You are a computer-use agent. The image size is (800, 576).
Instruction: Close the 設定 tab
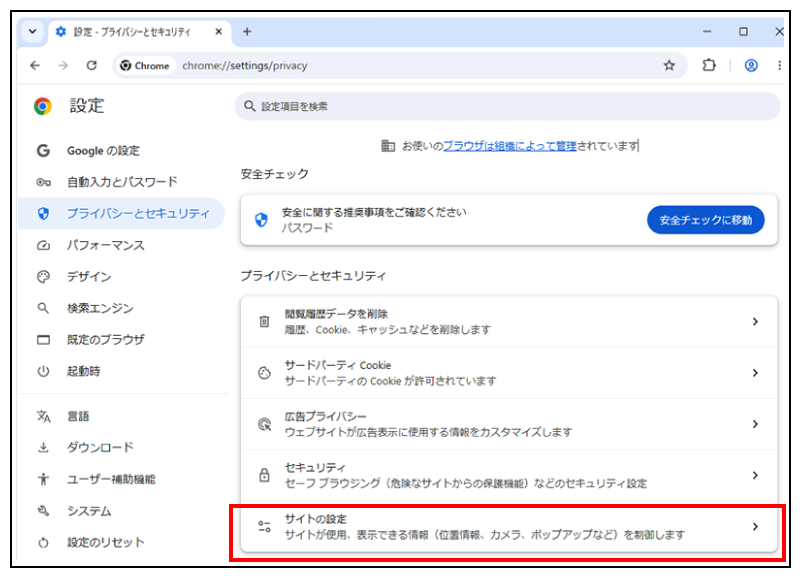[x=218, y=32]
